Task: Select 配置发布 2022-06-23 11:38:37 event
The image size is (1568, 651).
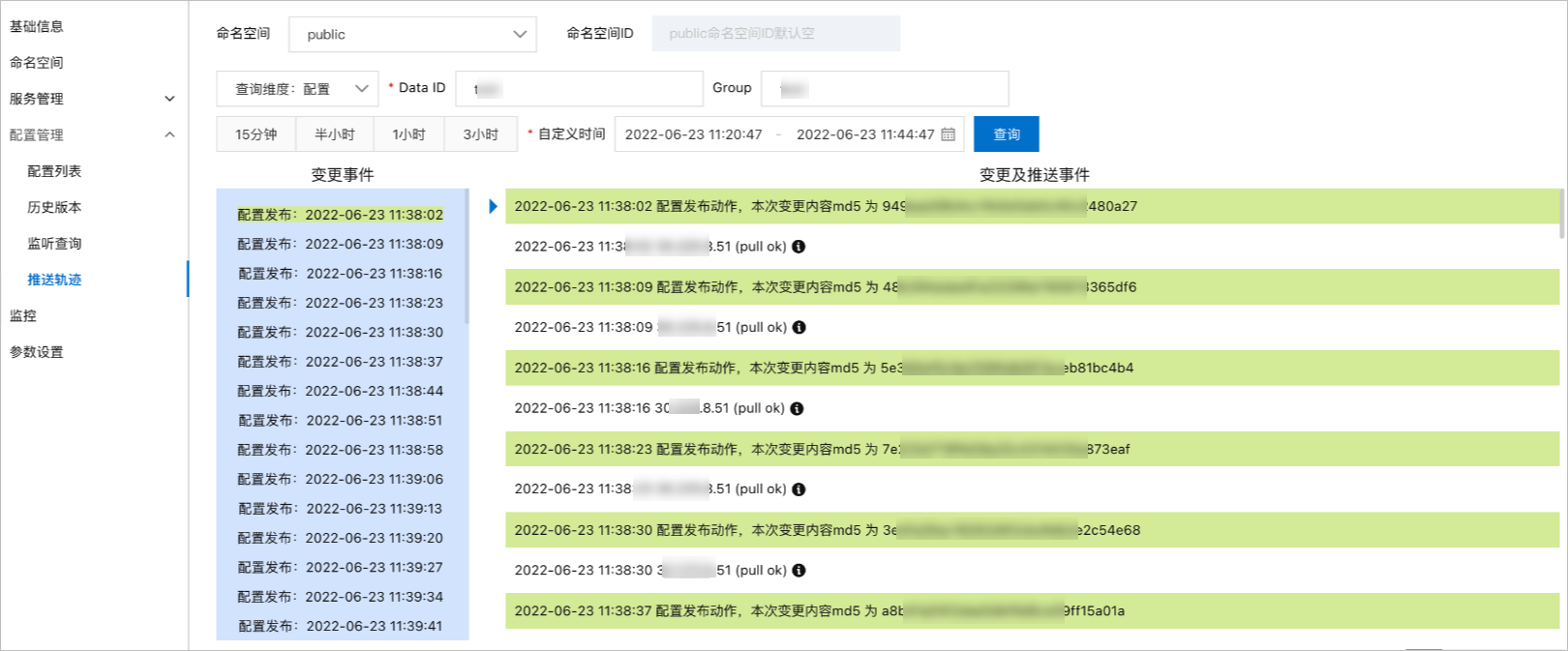Action: click(341, 362)
